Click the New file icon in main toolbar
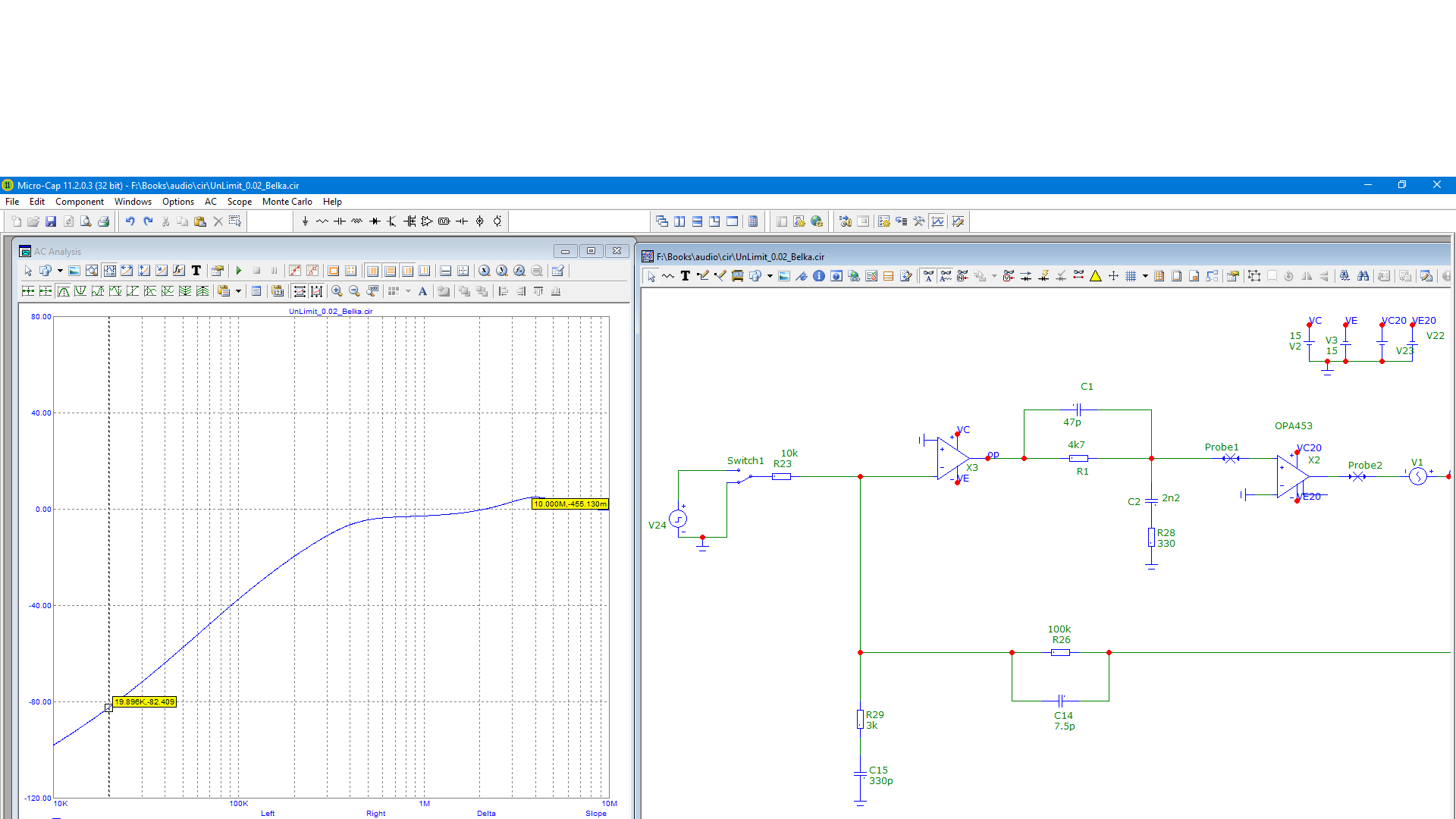The image size is (1456, 819). 16,221
